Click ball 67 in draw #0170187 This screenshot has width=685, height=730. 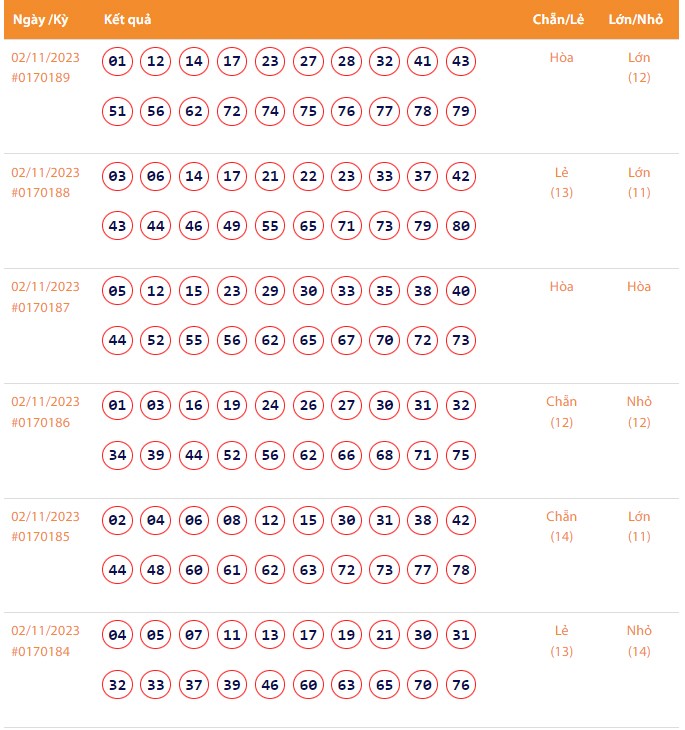pos(346,341)
